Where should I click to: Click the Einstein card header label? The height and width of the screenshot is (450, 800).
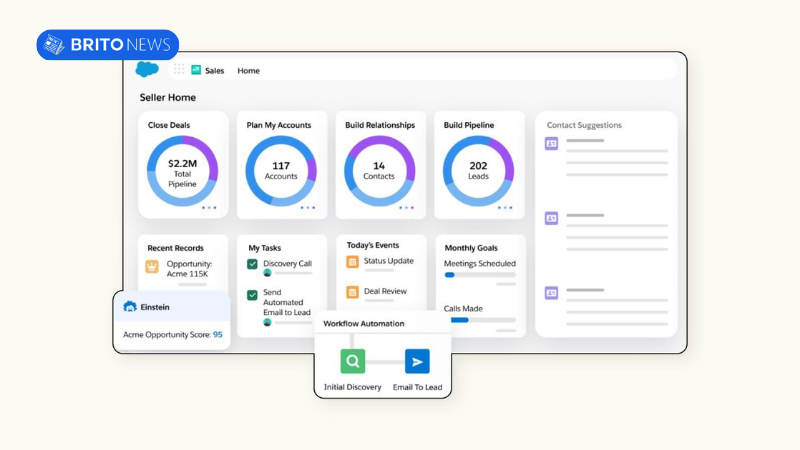coord(155,307)
